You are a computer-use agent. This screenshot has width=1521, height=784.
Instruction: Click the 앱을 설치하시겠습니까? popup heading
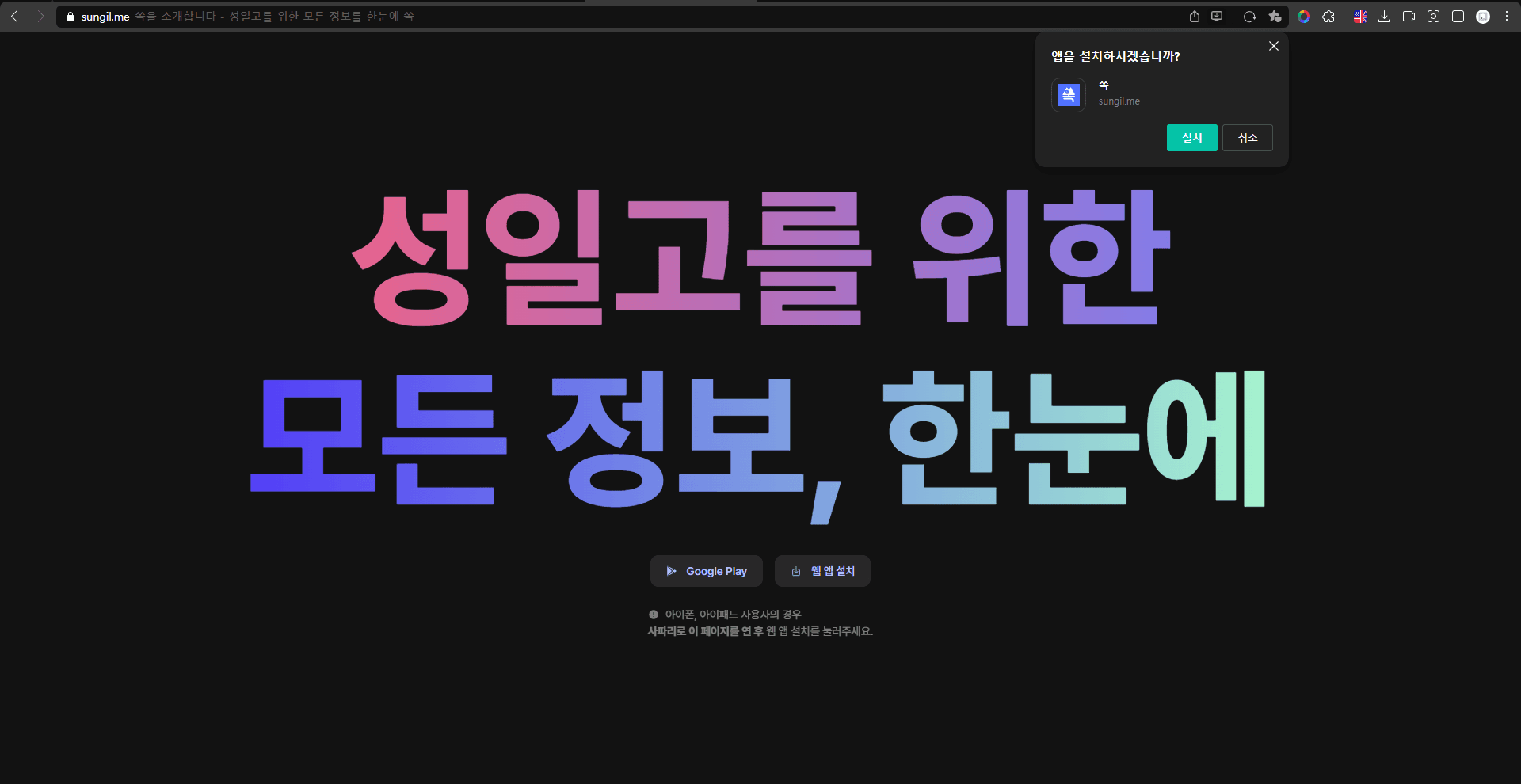pos(1115,56)
